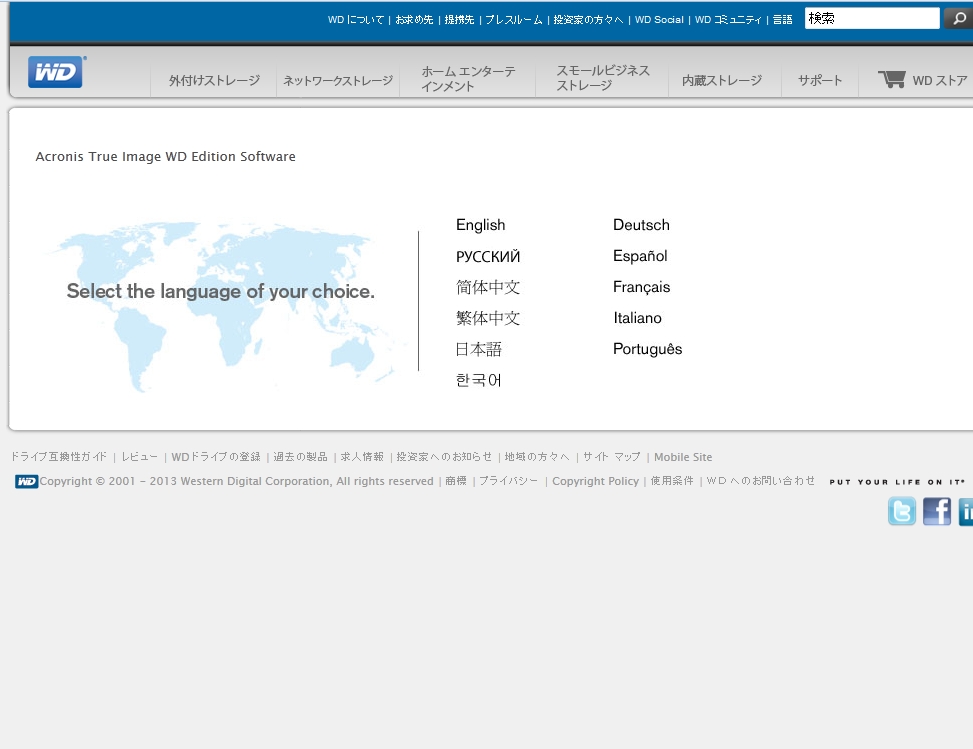Select 日本語 language option
973x749 pixels.
point(479,349)
